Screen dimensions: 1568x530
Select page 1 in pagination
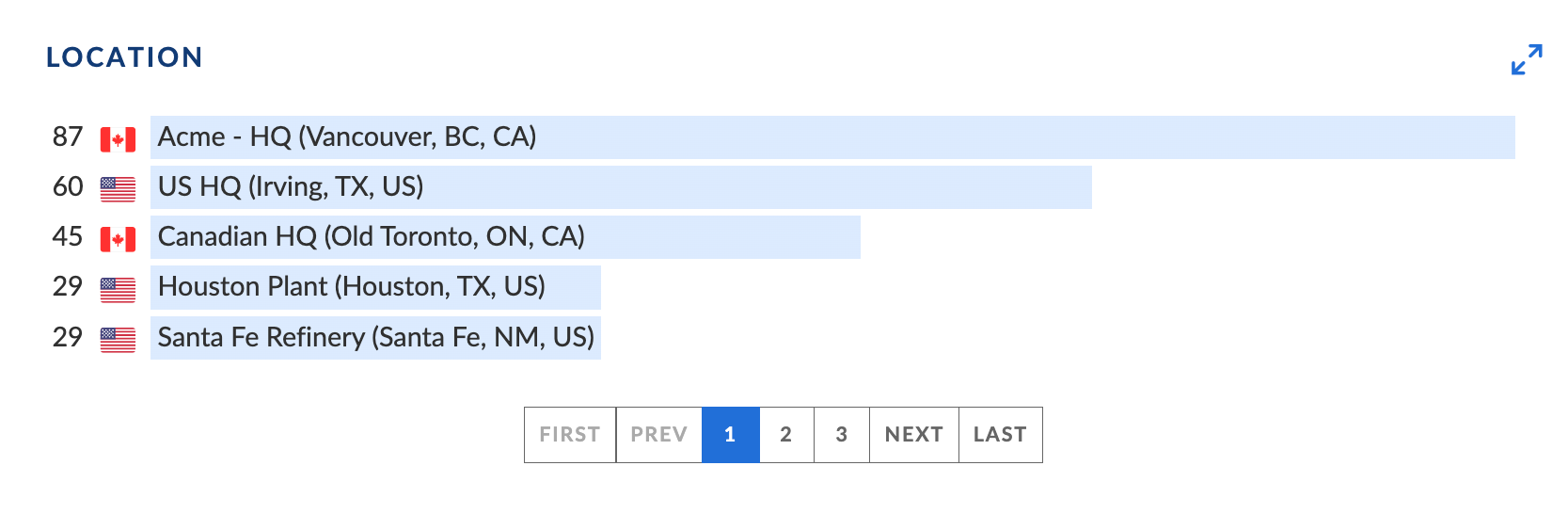coord(731,435)
